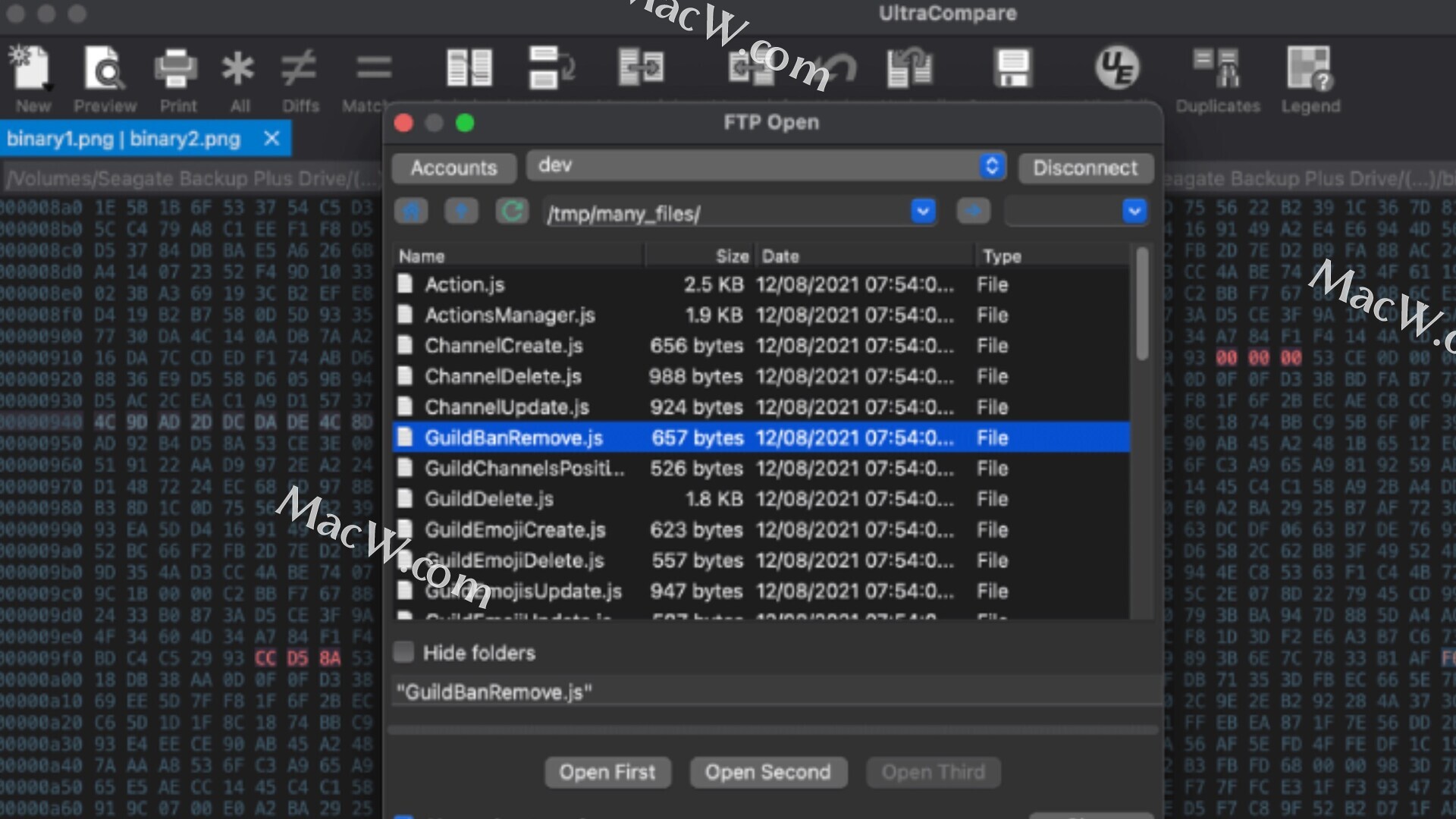The width and height of the screenshot is (1456, 819).
Task: Go to FTP home directory icon
Action: click(411, 211)
